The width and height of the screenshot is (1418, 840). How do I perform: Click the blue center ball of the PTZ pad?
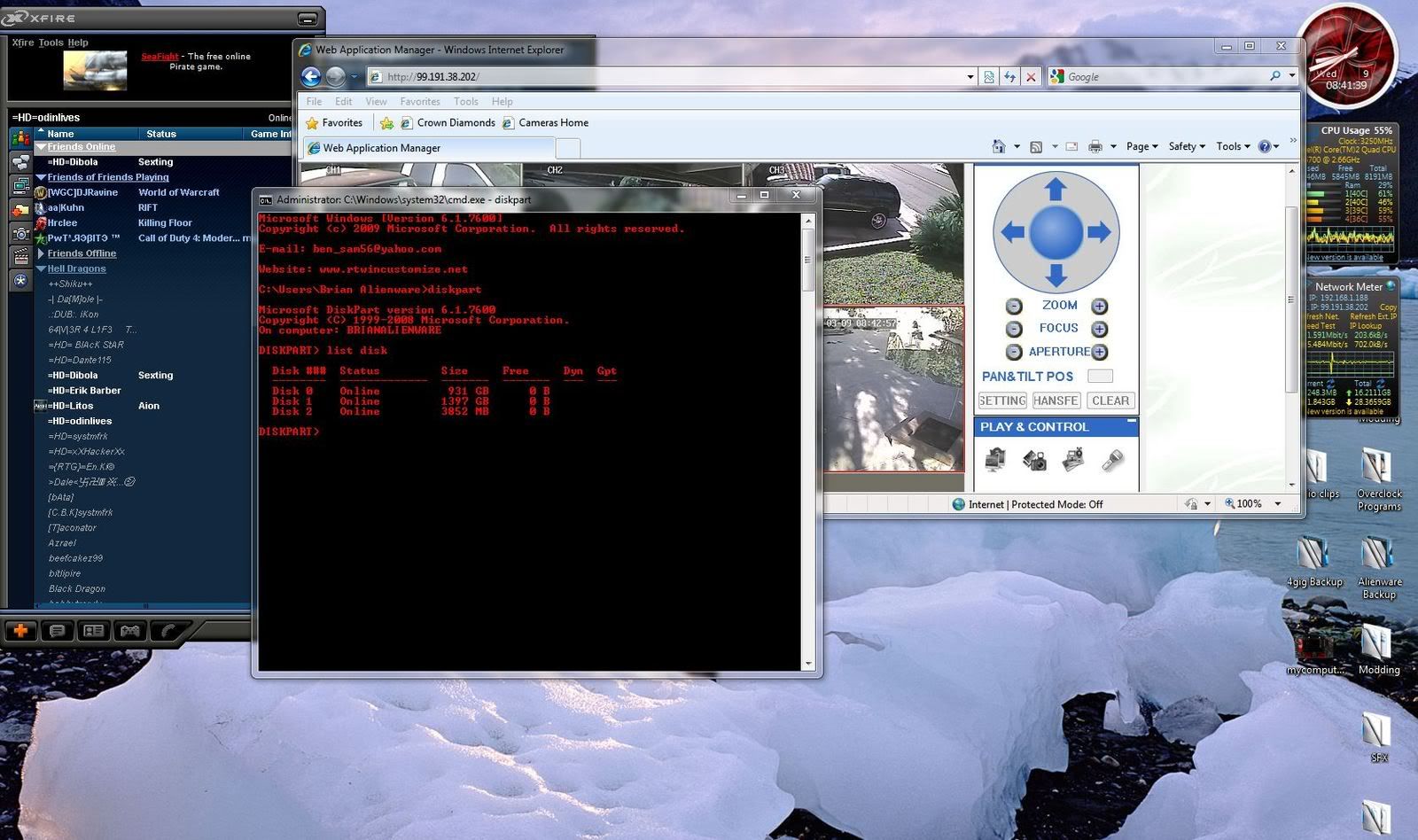point(1056,232)
